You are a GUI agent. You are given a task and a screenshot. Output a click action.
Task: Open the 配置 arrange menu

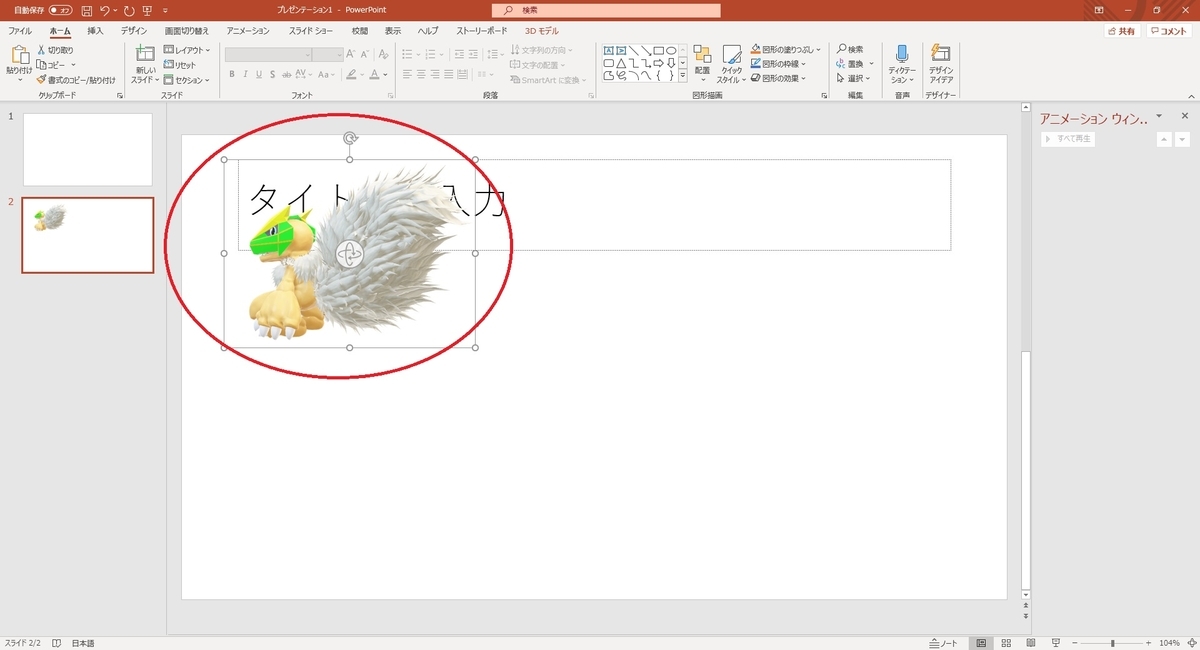coord(702,63)
